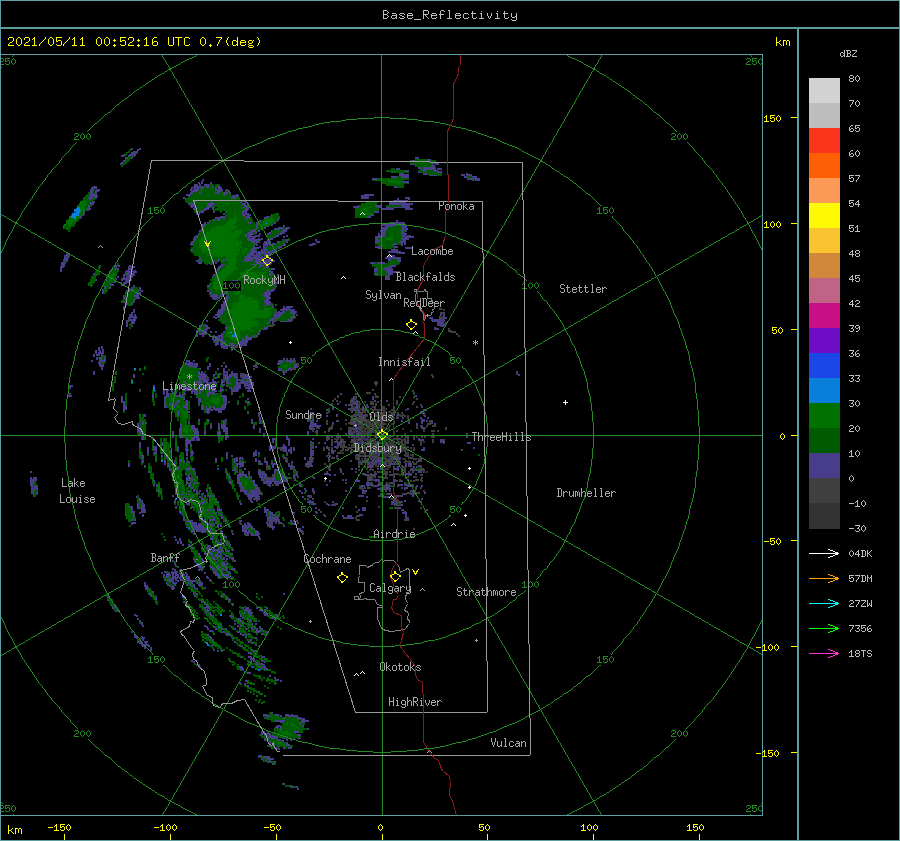Pick the light blue 33-30 dBZ swatch
The width and height of the screenshot is (900, 841).
[824, 391]
